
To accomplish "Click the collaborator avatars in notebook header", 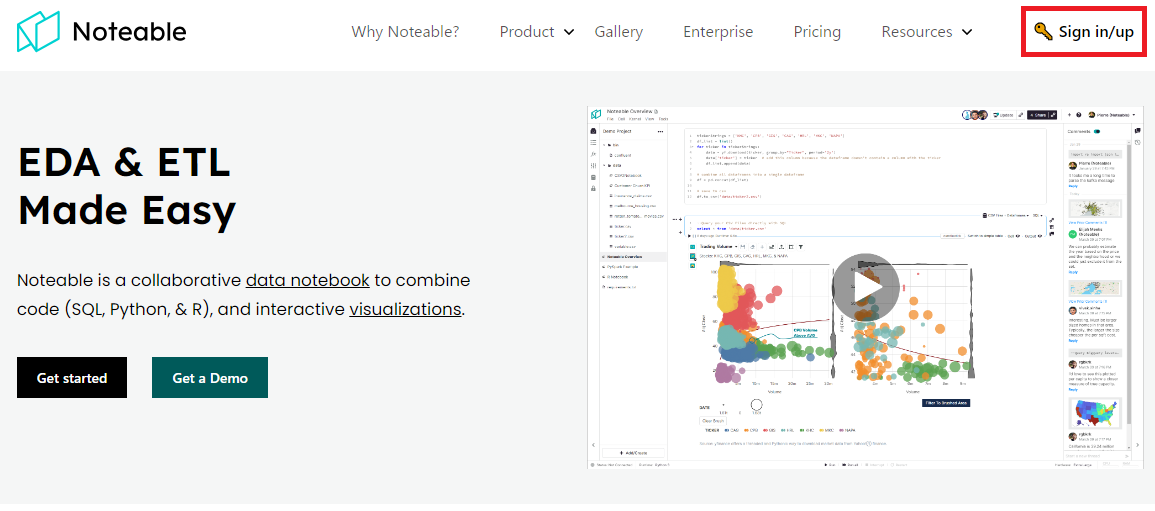I will [976, 115].
